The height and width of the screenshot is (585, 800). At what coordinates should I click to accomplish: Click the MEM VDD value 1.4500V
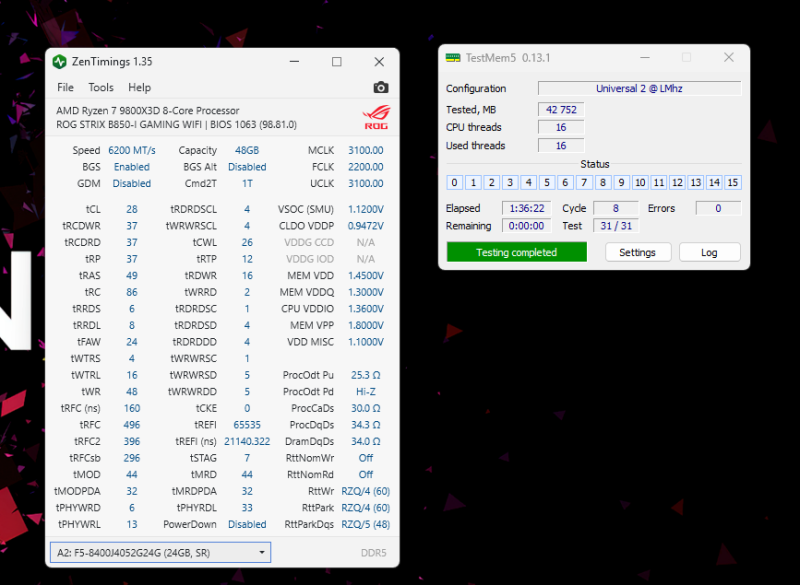click(x=366, y=275)
